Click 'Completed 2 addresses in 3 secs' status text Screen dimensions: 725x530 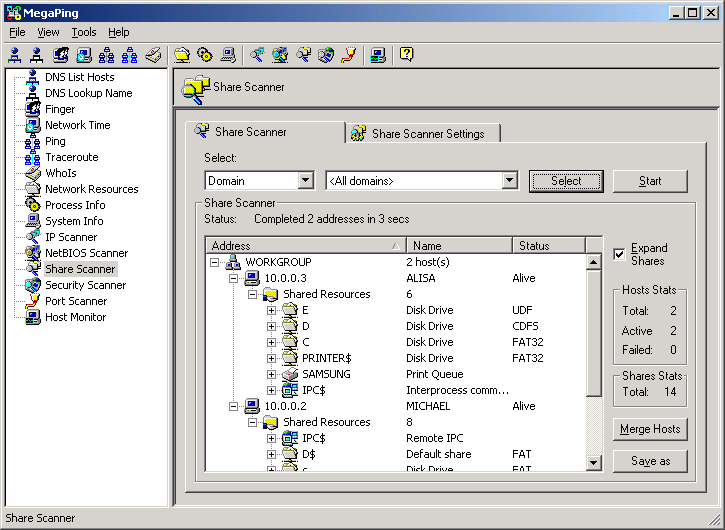[332, 219]
